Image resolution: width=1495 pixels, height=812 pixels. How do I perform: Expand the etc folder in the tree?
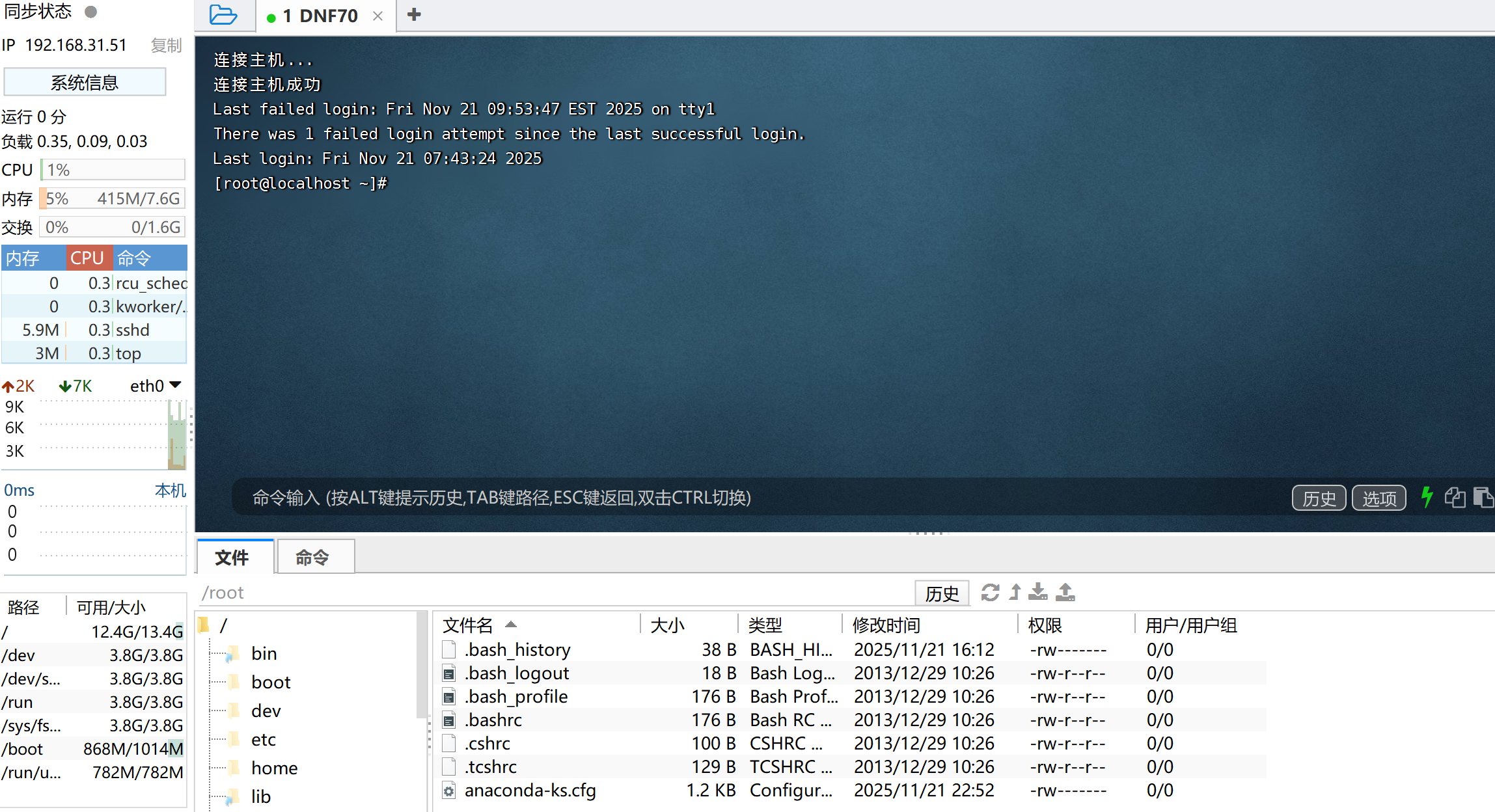click(263, 739)
